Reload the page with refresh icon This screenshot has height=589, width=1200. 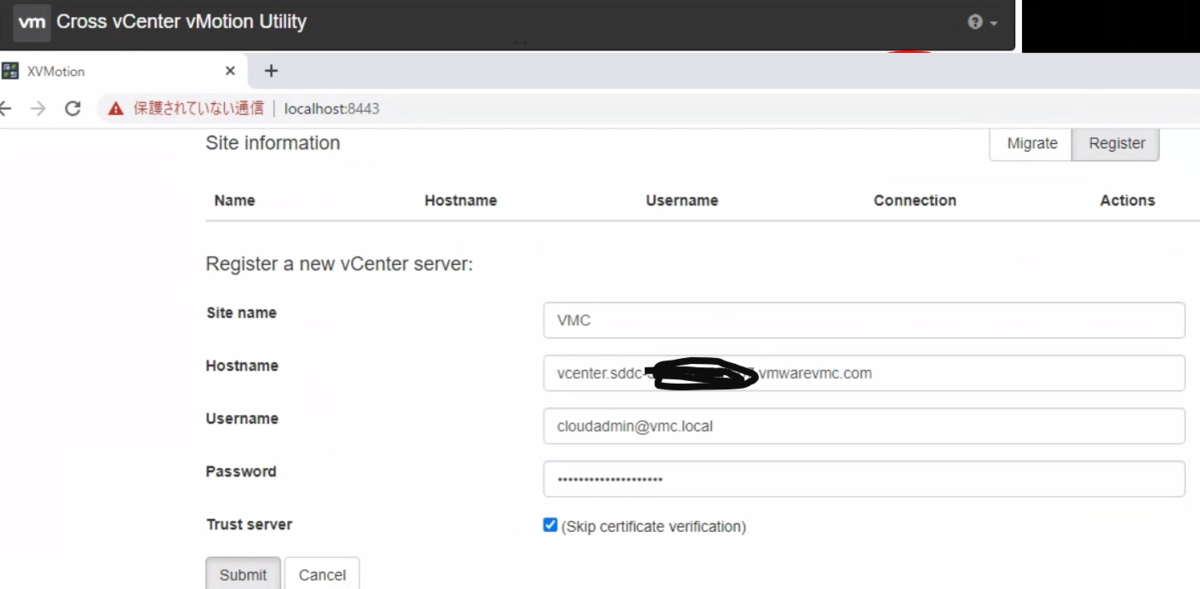[x=72, y=108]
